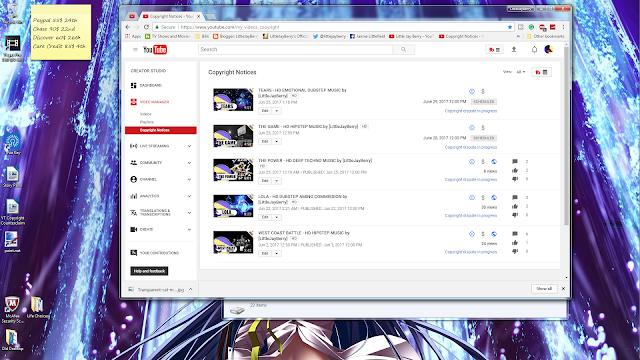
Task: Open the YT Copyright Counterclaim desktop file
Action: tap(12, 212)
